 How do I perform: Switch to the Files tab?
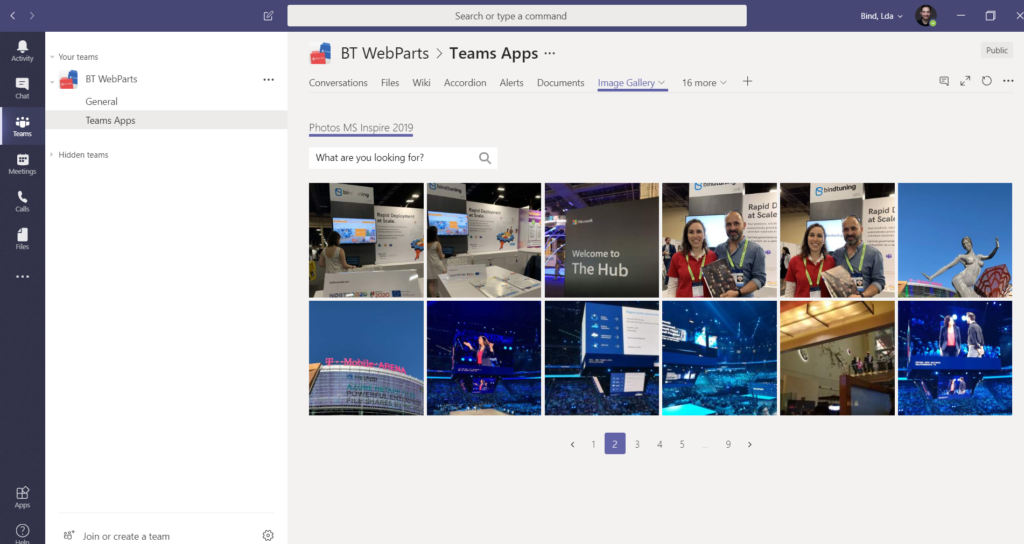coord(390,83)
